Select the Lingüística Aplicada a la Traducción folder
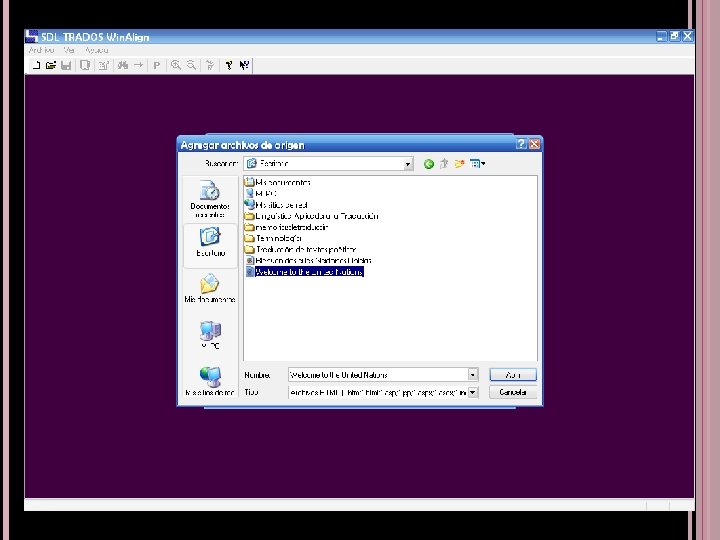Screen dimensions: 720x540 coord(312,216)
